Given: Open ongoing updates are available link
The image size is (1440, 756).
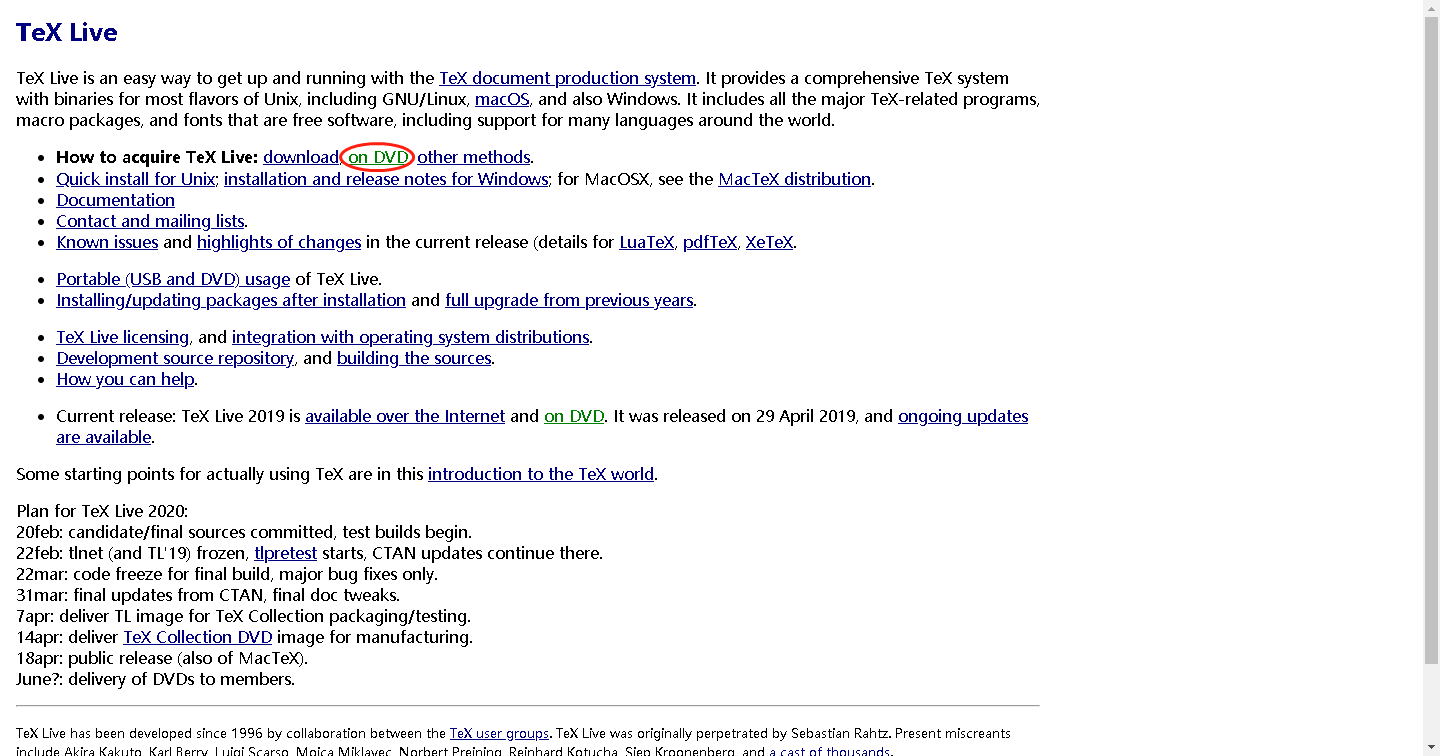Looking at the screenshot, I should point(963,416).
